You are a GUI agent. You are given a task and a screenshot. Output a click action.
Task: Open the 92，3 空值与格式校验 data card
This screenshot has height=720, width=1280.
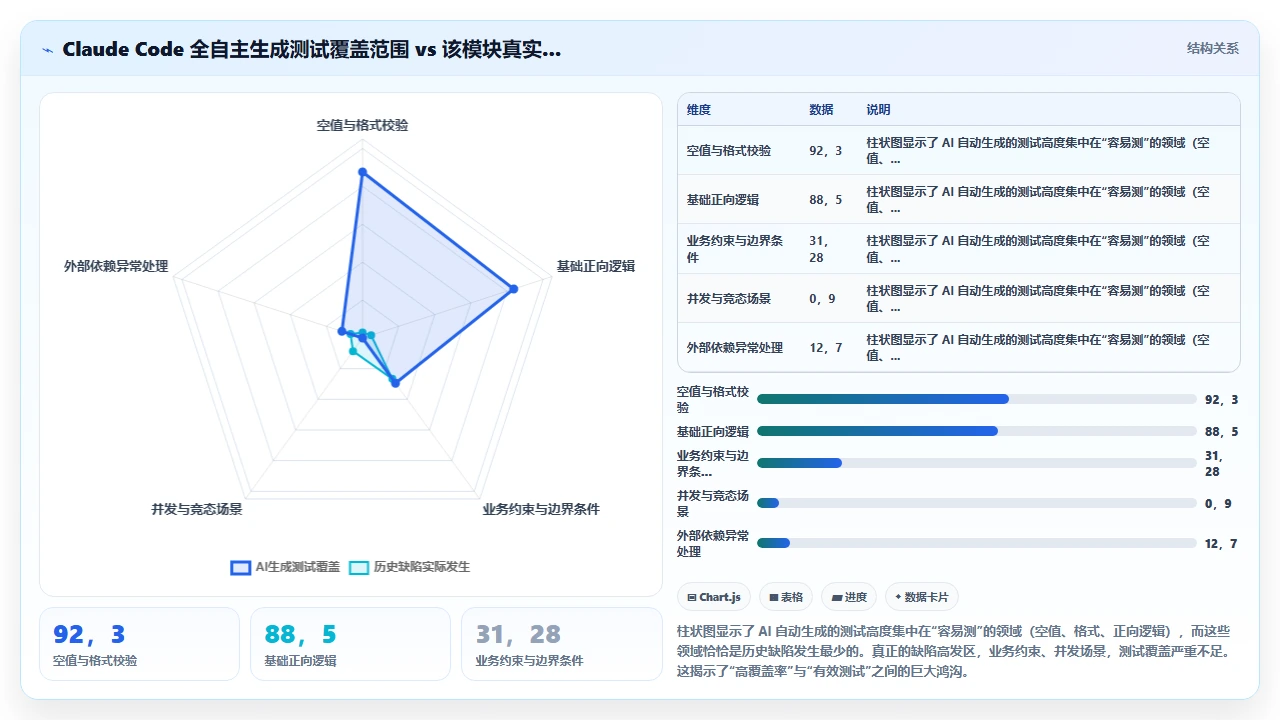pos(139,644)
